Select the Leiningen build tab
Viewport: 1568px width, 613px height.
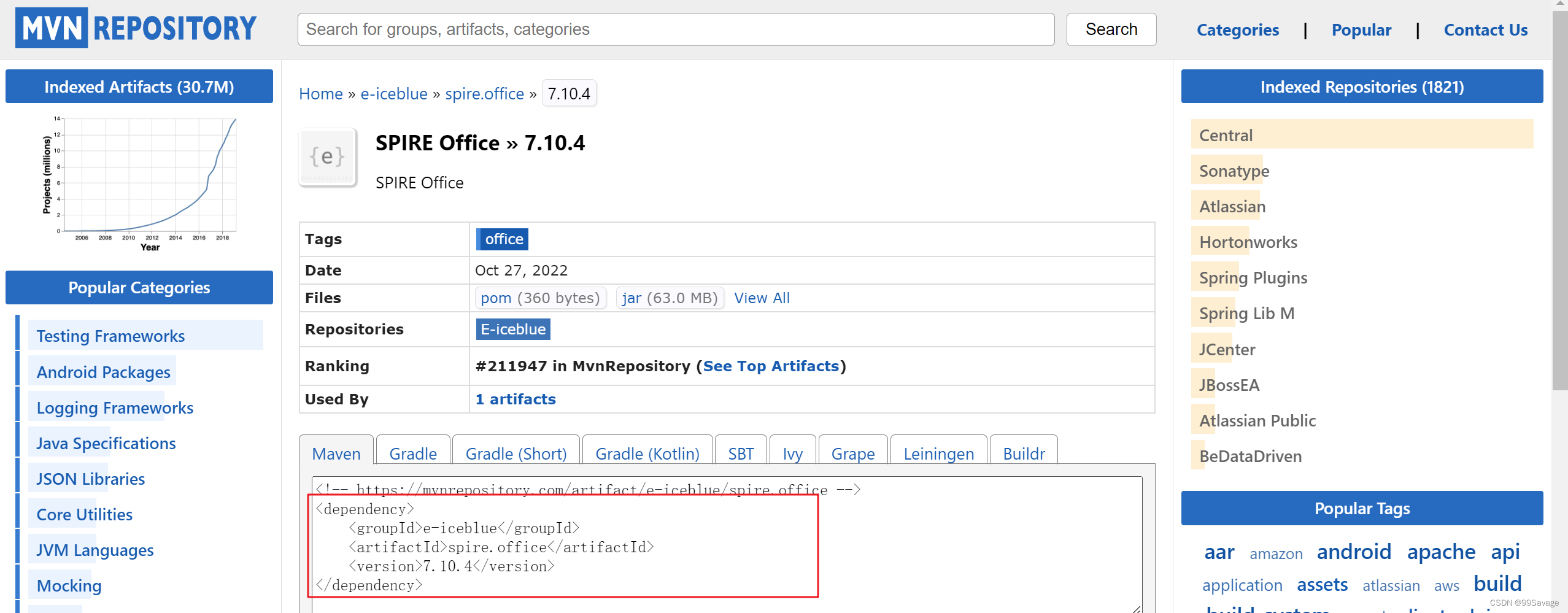pos(938,453)
